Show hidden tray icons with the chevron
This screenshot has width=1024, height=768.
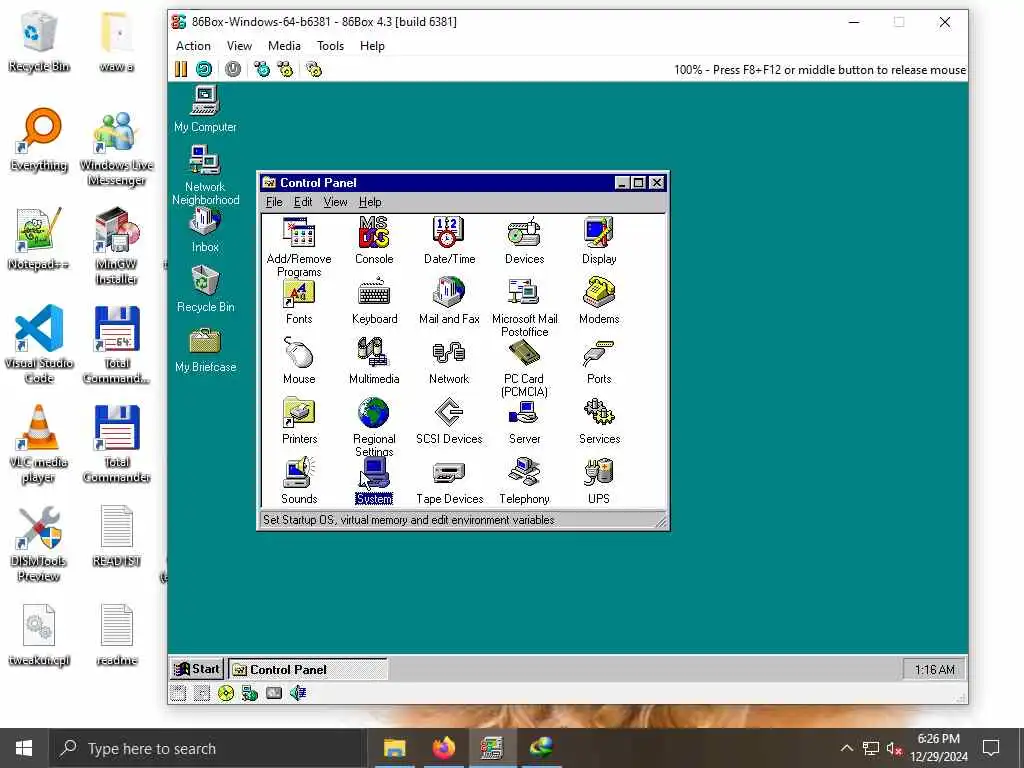pyautogui.click(x=846, y=748)
